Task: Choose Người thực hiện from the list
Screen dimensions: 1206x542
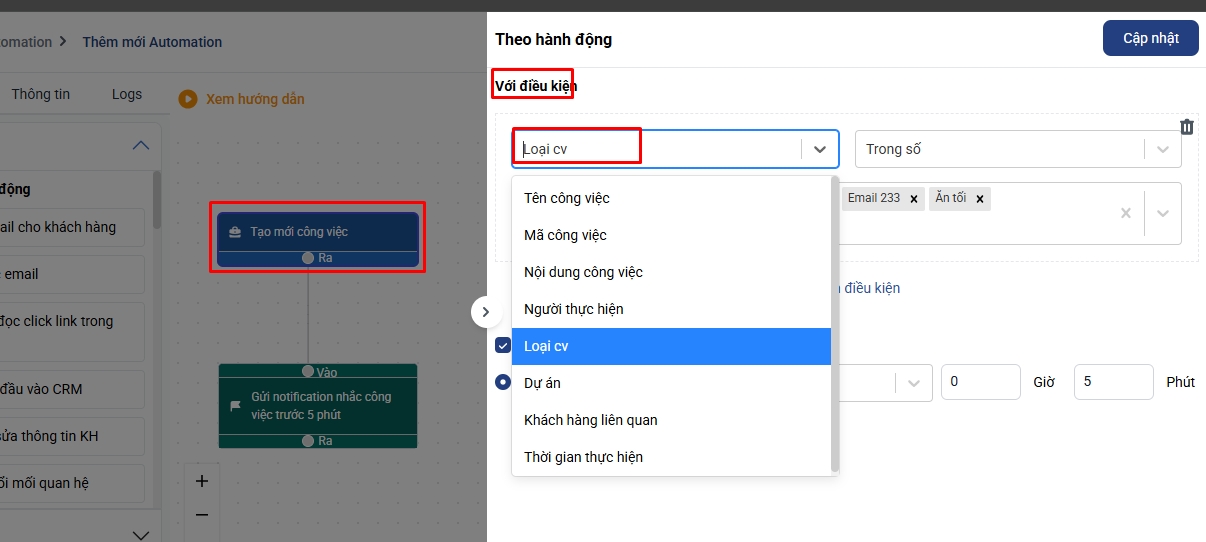Action: (x=573, y=309)
